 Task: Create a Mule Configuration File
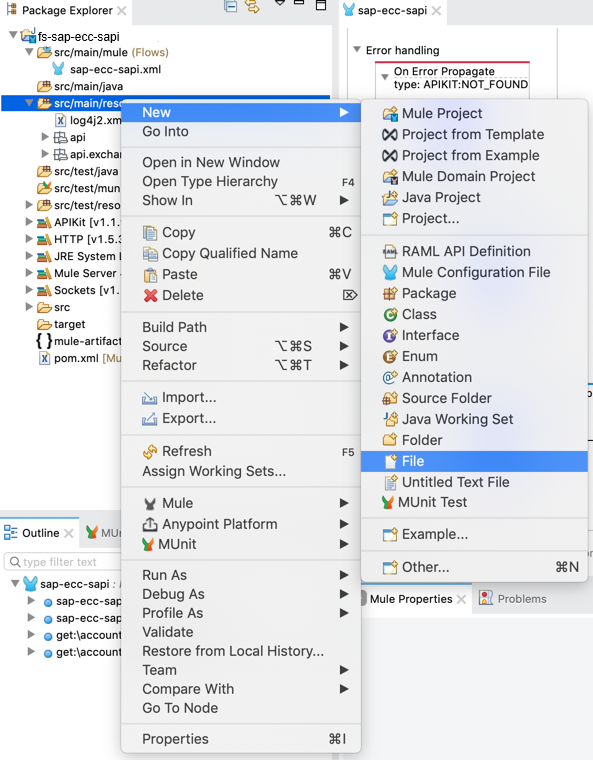coord(474,272)
